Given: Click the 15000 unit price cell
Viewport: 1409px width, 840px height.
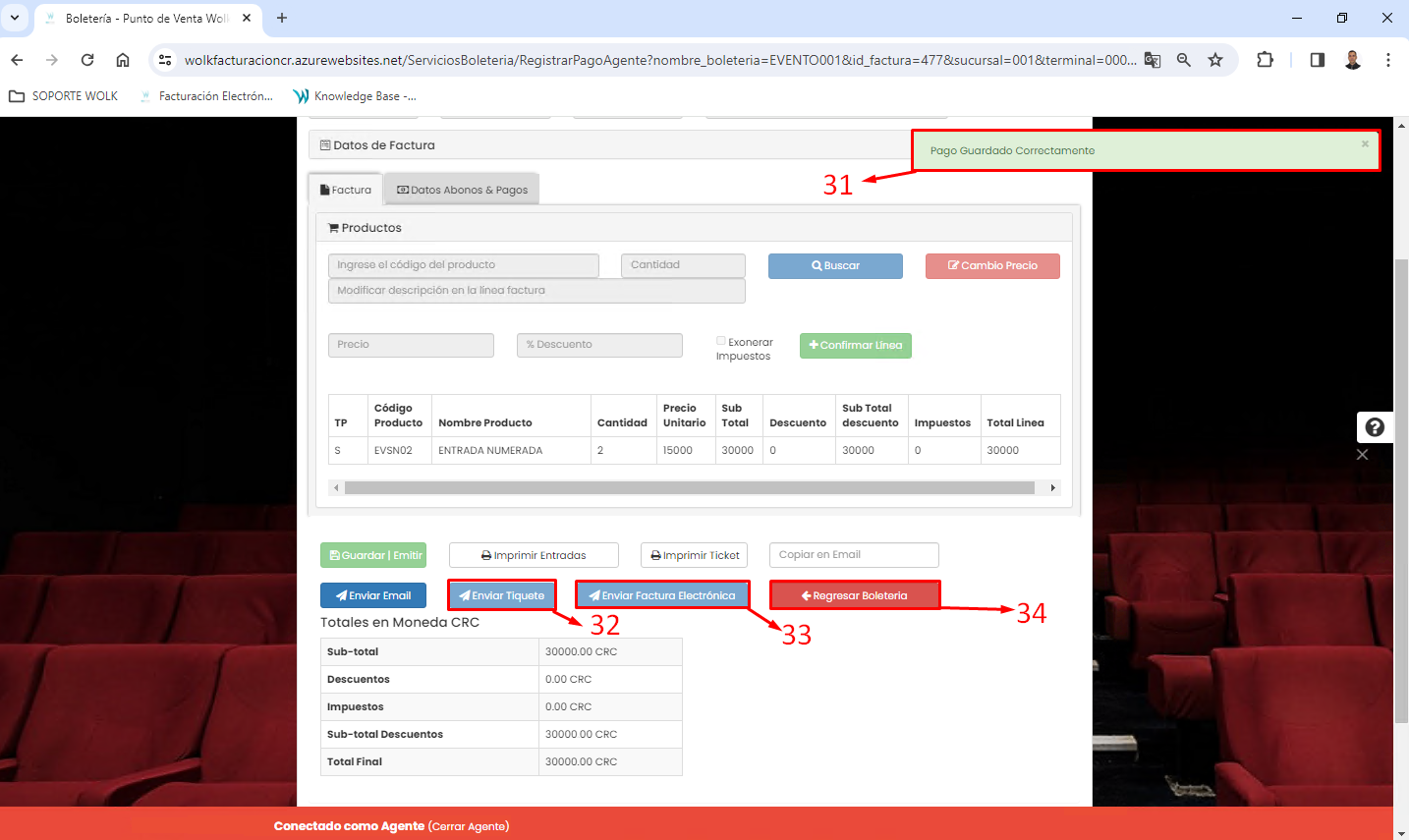Looking at the screenshot, I should [686, 450].
